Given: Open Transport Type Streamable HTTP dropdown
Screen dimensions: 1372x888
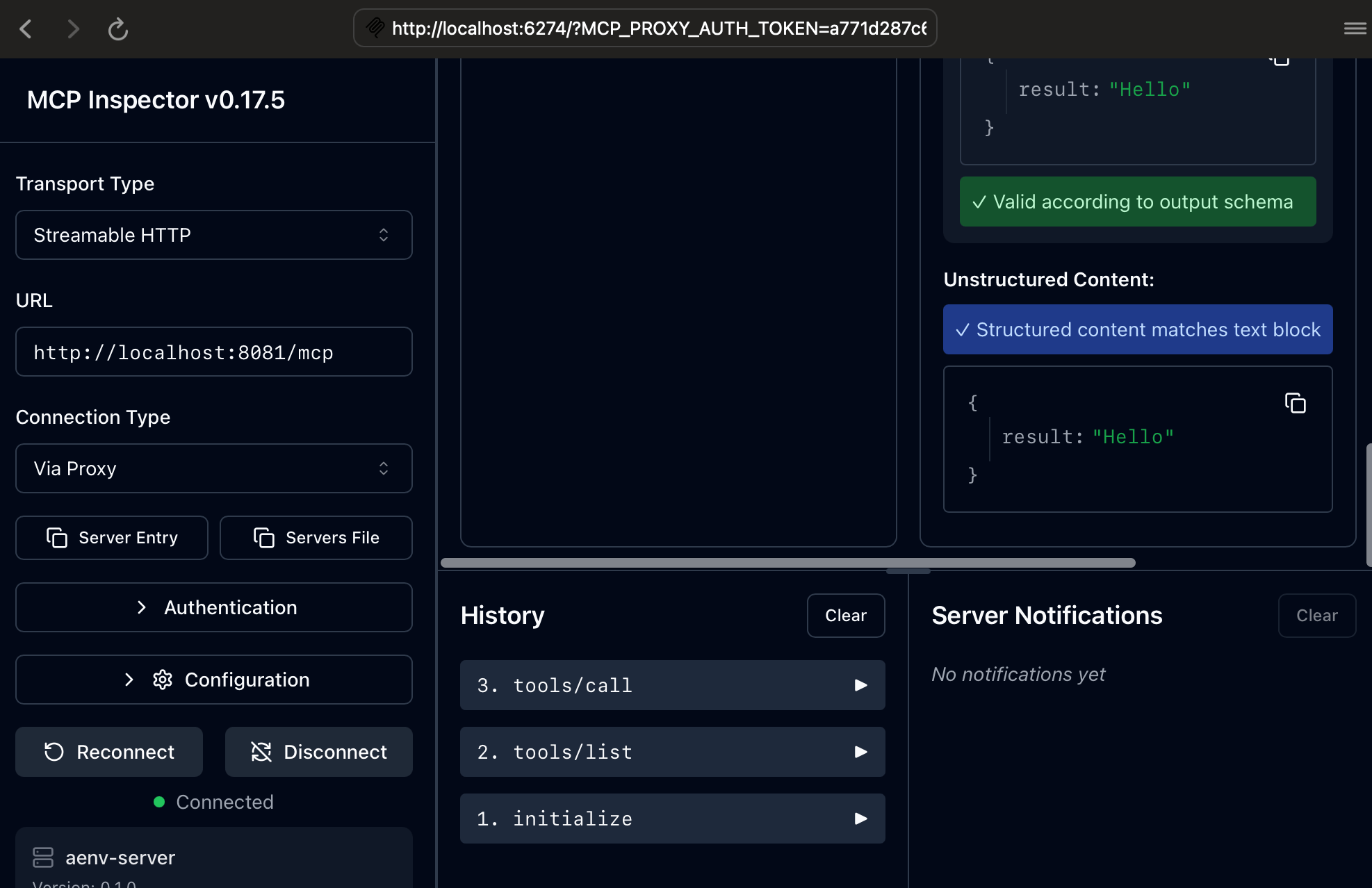Looking at the screenshot, I should point(214,235).
